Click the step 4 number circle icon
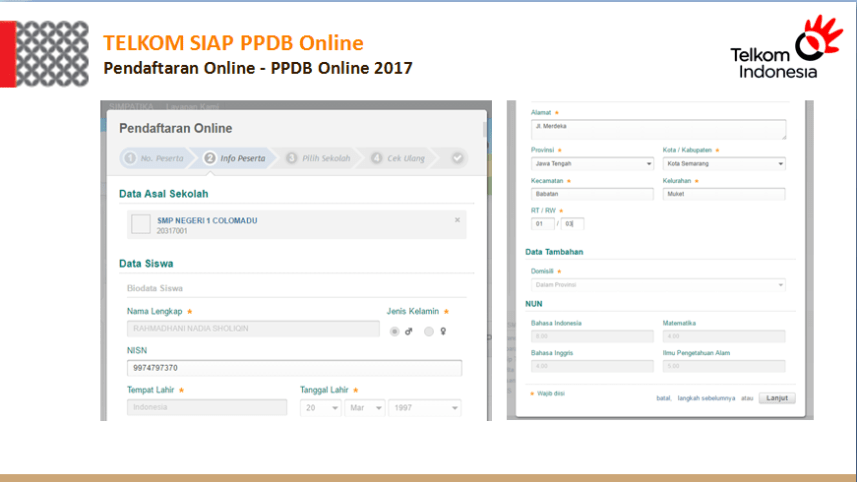857x482 pixels. [377, 158]
